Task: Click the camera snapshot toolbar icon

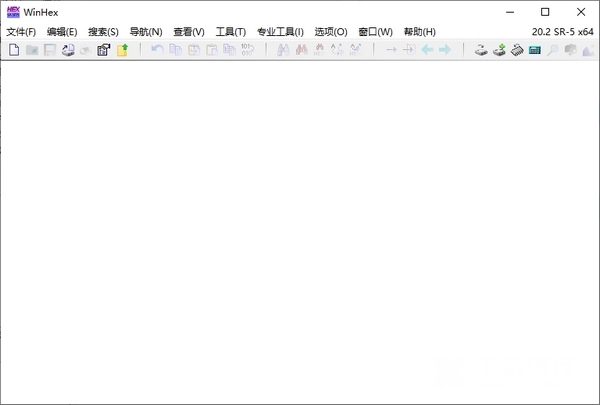Action: (570, 50)
